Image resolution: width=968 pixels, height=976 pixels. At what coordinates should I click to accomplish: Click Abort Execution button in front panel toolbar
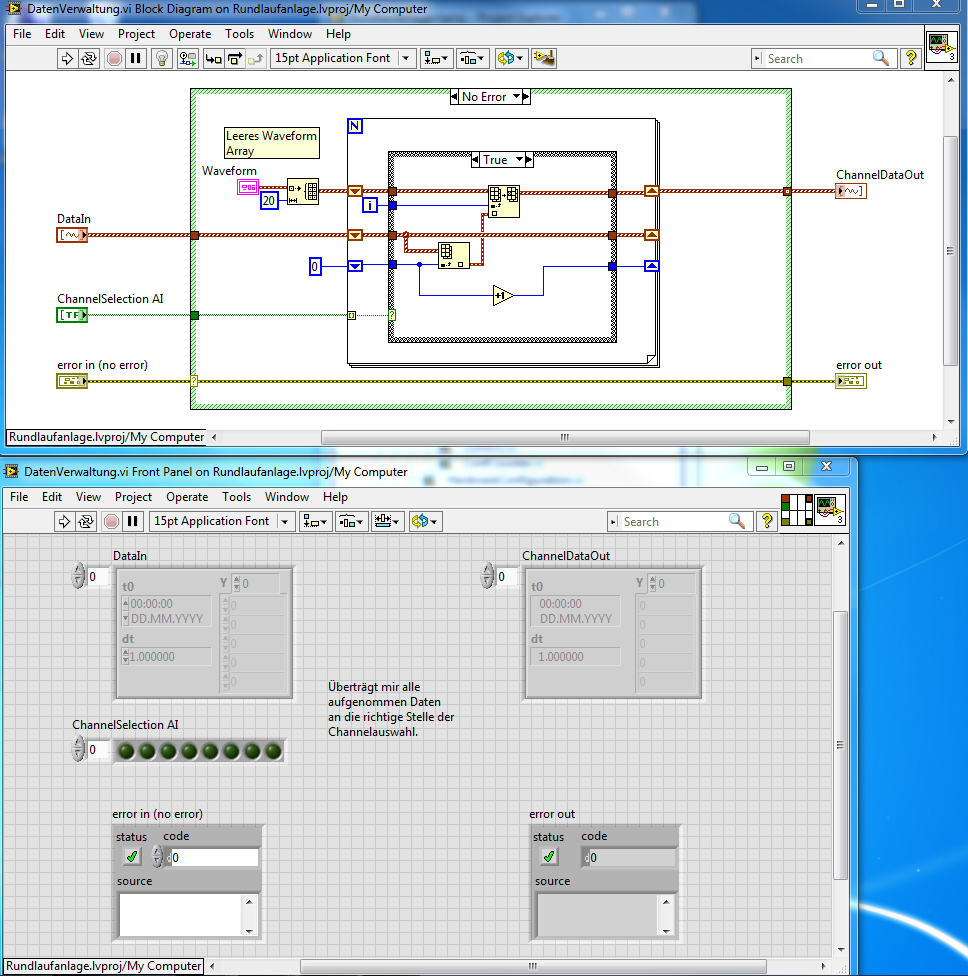[112, 521]
